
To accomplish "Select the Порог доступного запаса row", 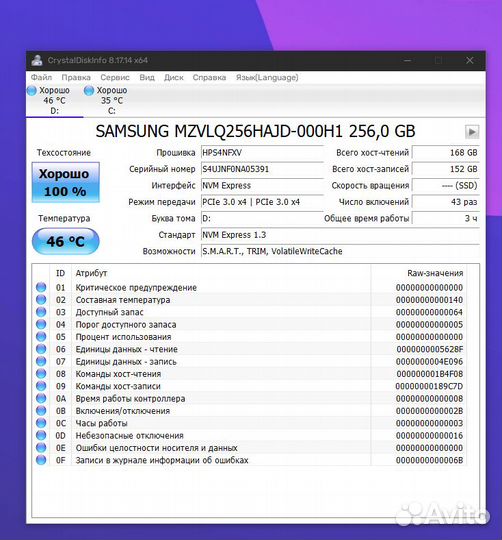I will point(249,324).
